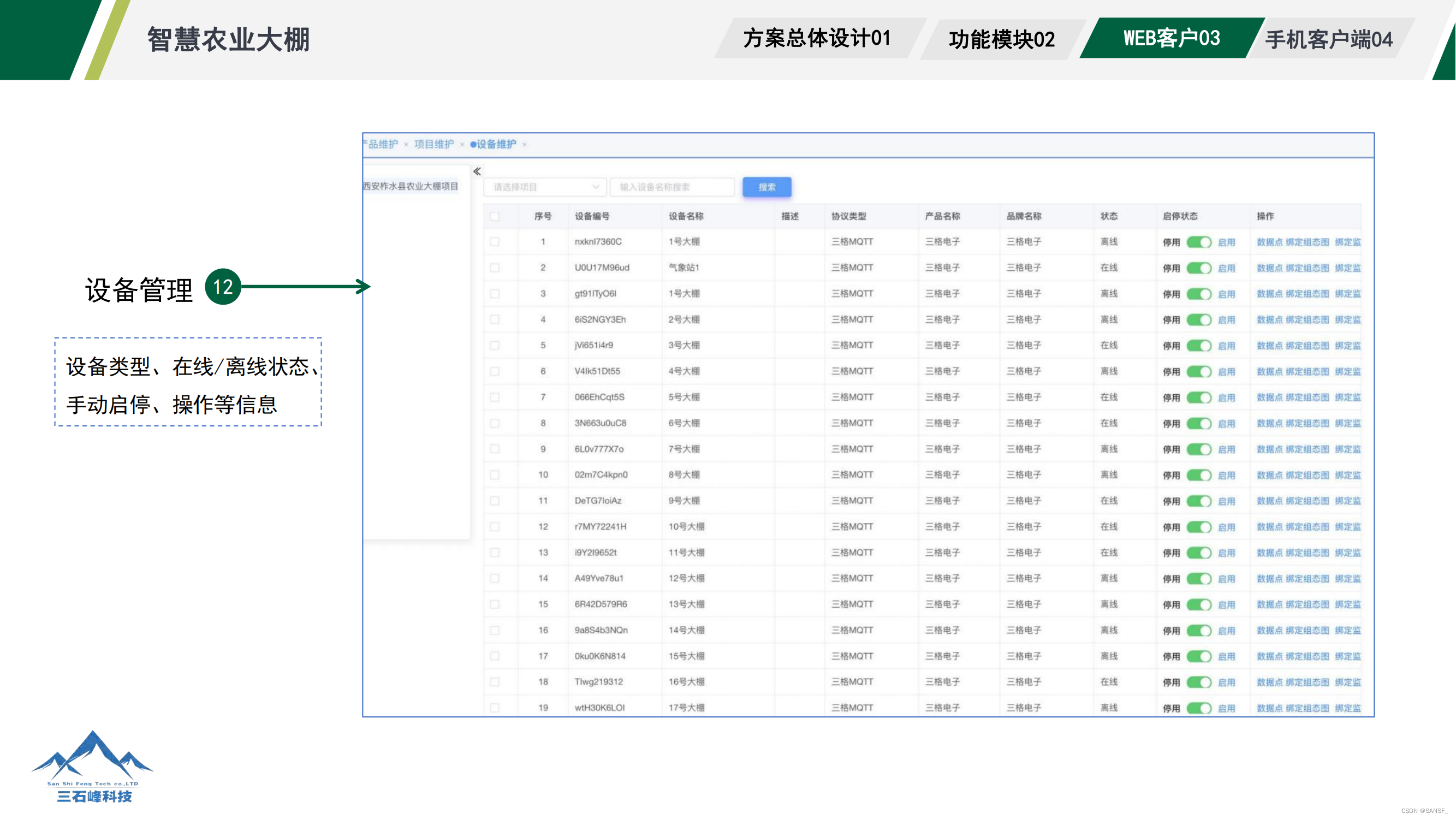1456x819 pixels.
Task: Check the select-all header checkbox
Action: coord(495,216)
